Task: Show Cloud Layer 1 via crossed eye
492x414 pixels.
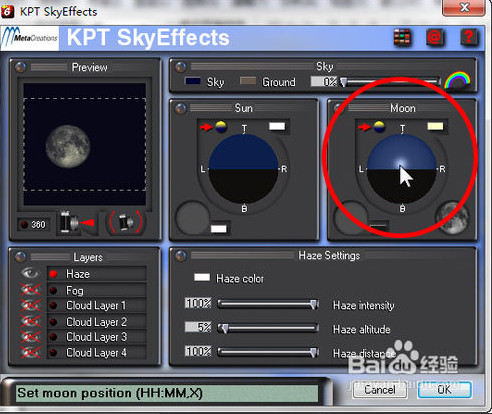Action: click(x=31, y=305)
